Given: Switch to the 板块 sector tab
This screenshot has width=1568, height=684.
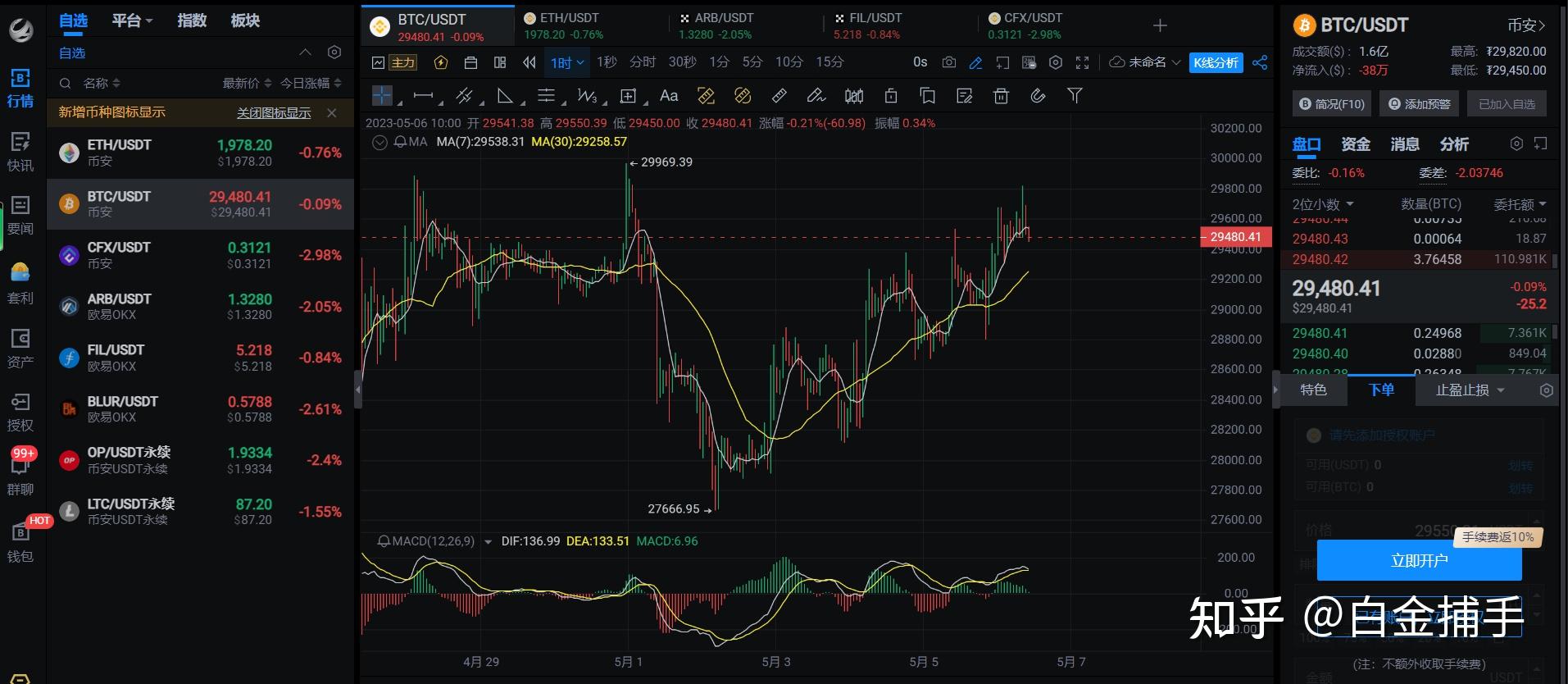Looking at the screenshot, I should (x=245, y=21).
